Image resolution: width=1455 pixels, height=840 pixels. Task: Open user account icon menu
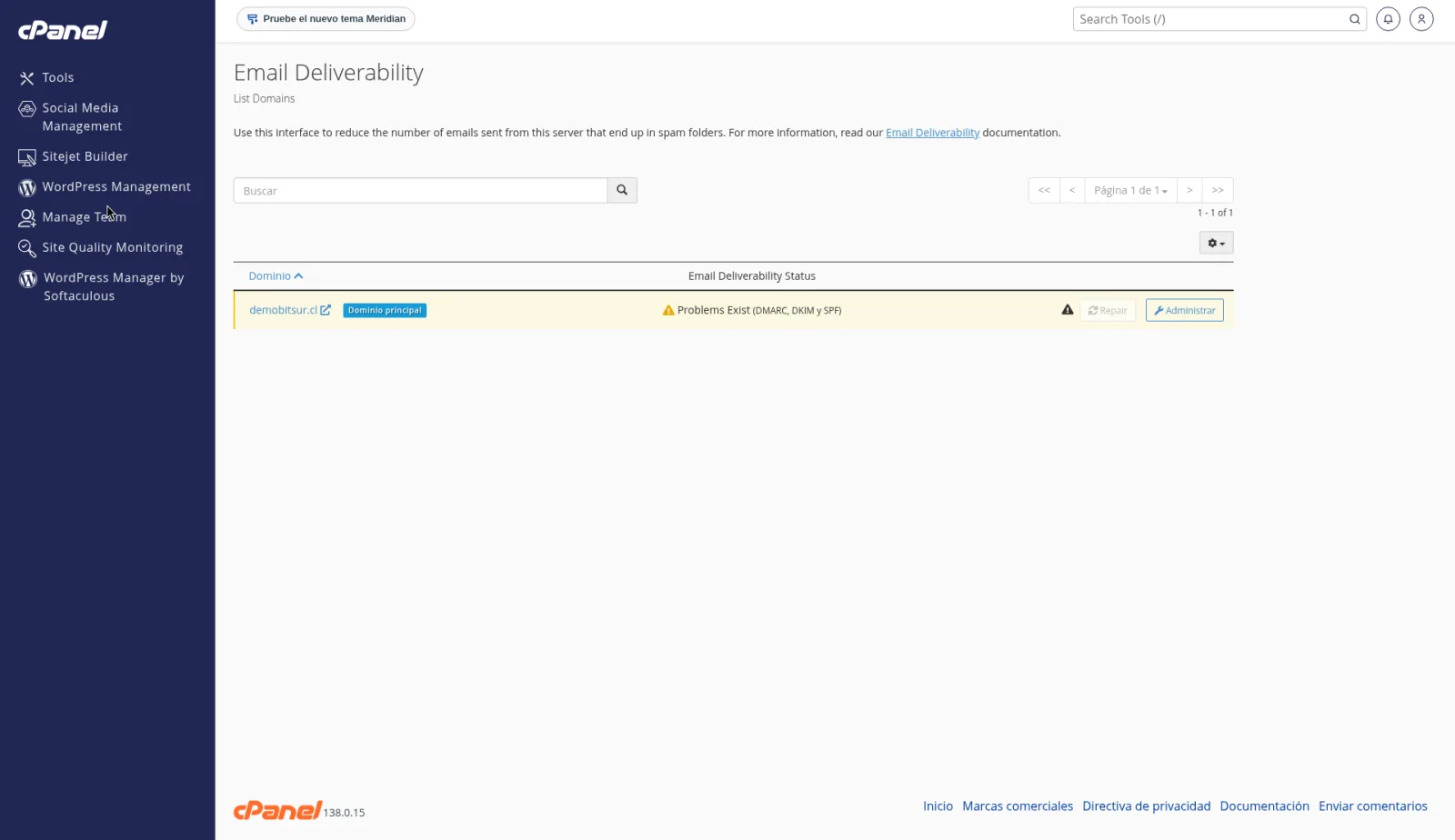(1421, 19)
